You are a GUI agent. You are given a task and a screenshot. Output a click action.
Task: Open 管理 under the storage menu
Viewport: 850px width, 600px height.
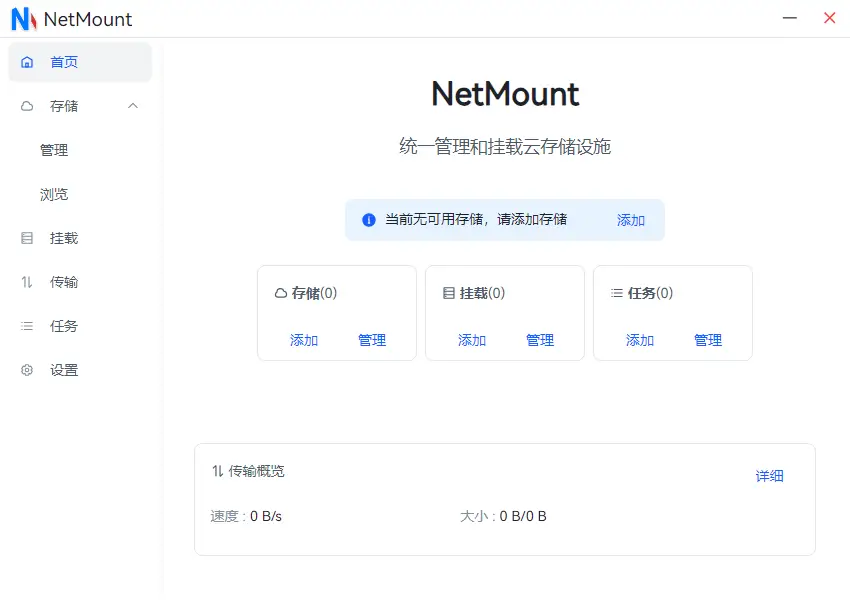[54, 150]
